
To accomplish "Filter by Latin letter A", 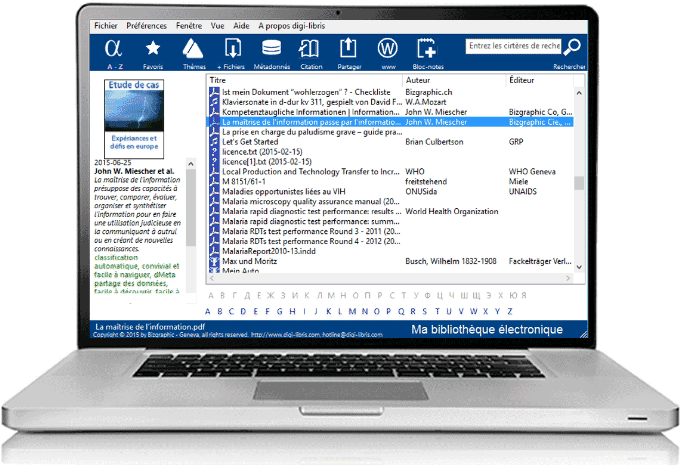I will [x=207, y=311].
